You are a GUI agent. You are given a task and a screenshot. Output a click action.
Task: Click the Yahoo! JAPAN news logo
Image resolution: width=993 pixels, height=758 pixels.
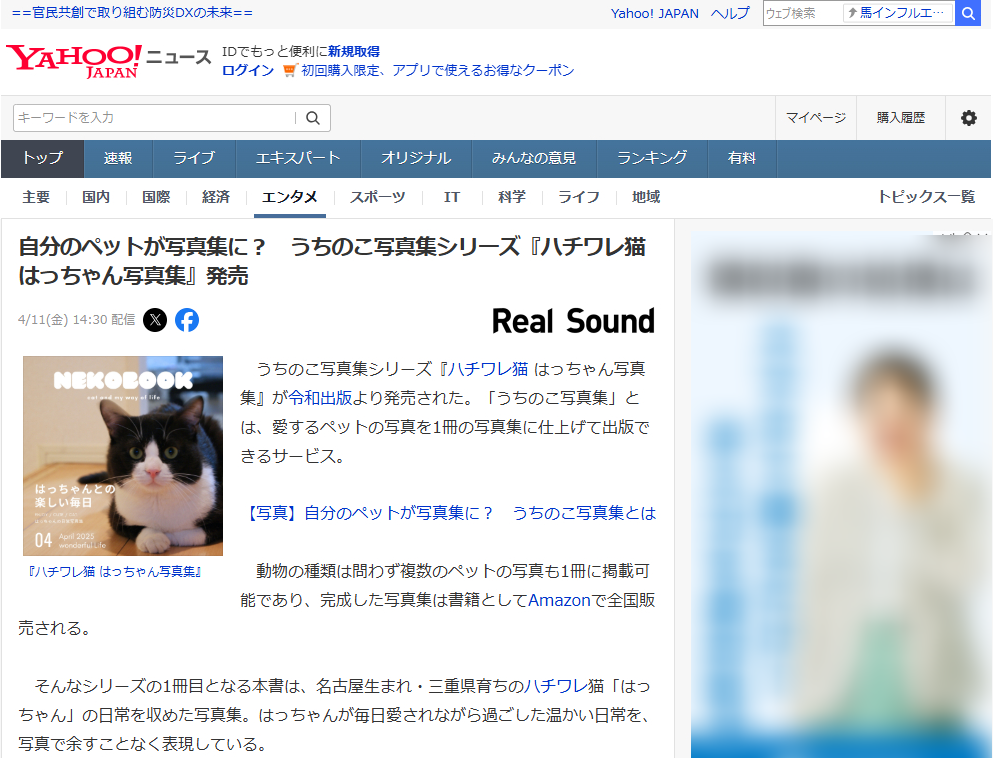tap(108, 60)
